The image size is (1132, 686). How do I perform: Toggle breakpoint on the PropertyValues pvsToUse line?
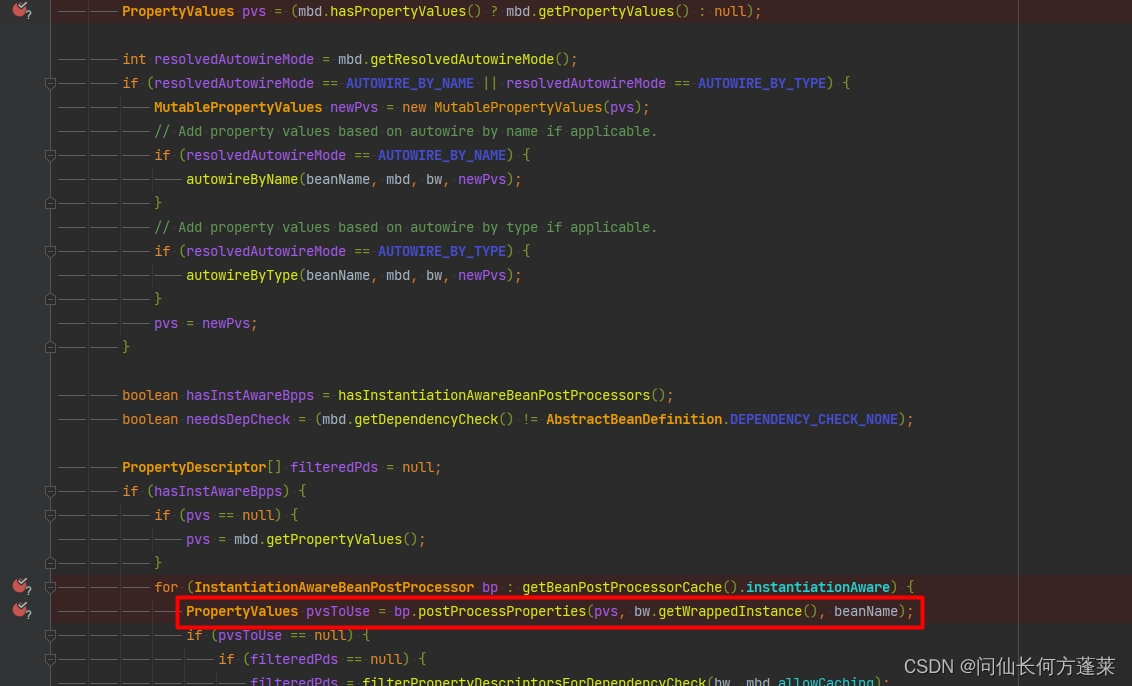point(20,610)
